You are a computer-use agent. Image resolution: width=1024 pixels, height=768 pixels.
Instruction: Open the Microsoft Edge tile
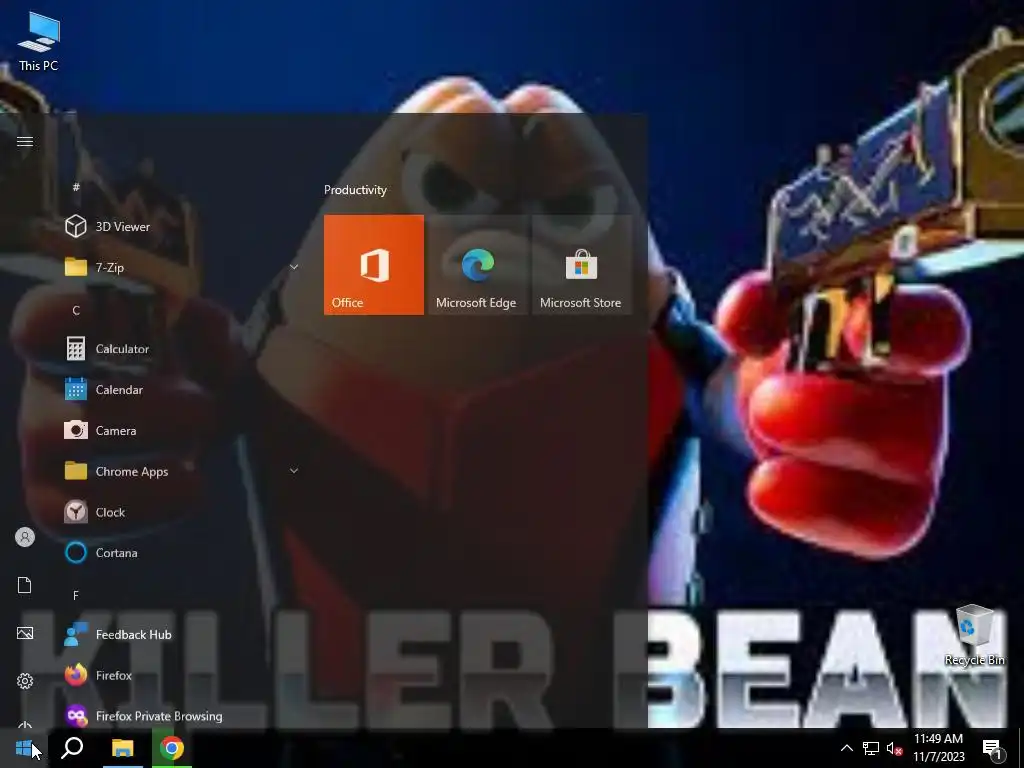click(x=477, y=264)
